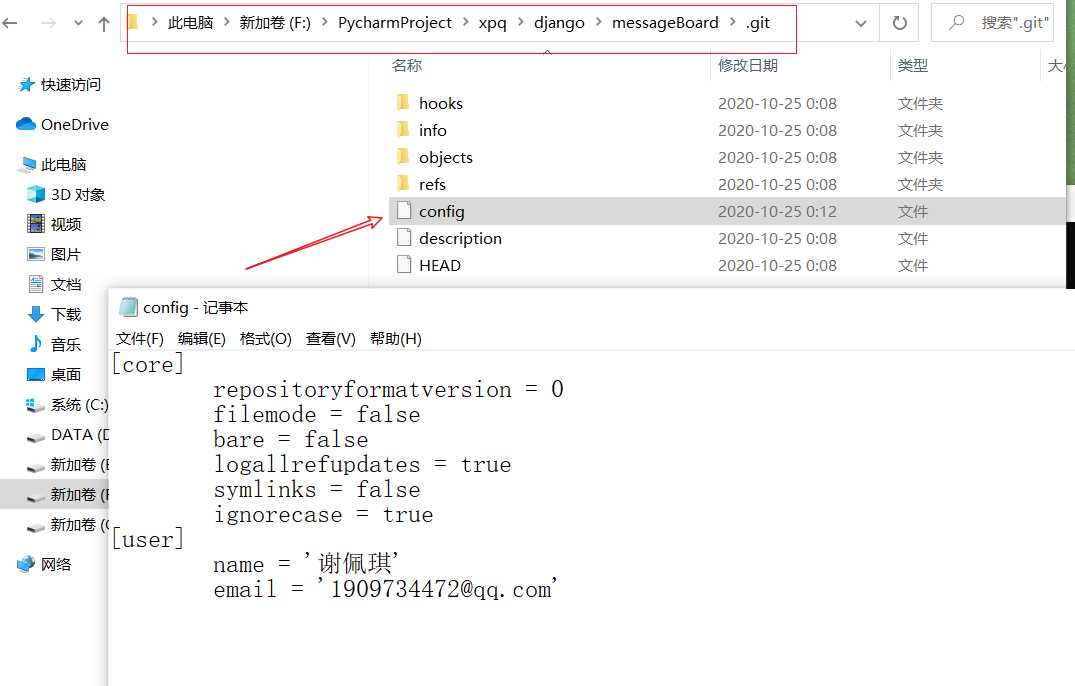This screenshot has width=1075, height=686.
Task: Open 格式(O) menu in Notepad
Action: coord(266,339)
